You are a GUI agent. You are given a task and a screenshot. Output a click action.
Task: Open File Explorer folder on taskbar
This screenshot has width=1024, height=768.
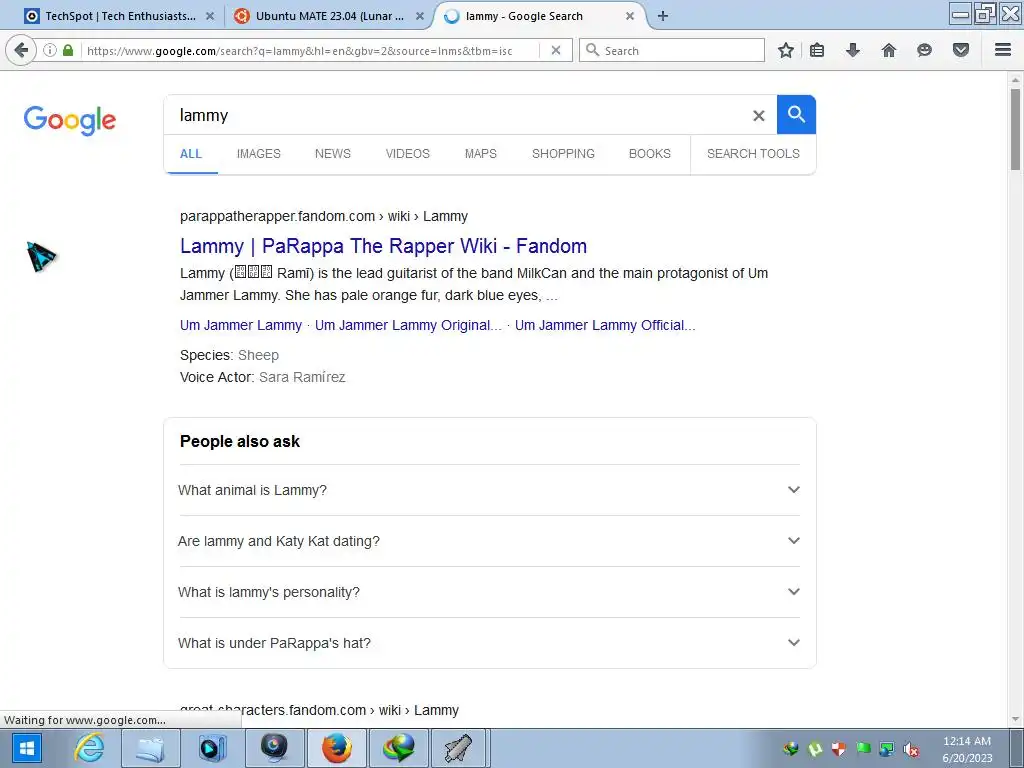151,748
